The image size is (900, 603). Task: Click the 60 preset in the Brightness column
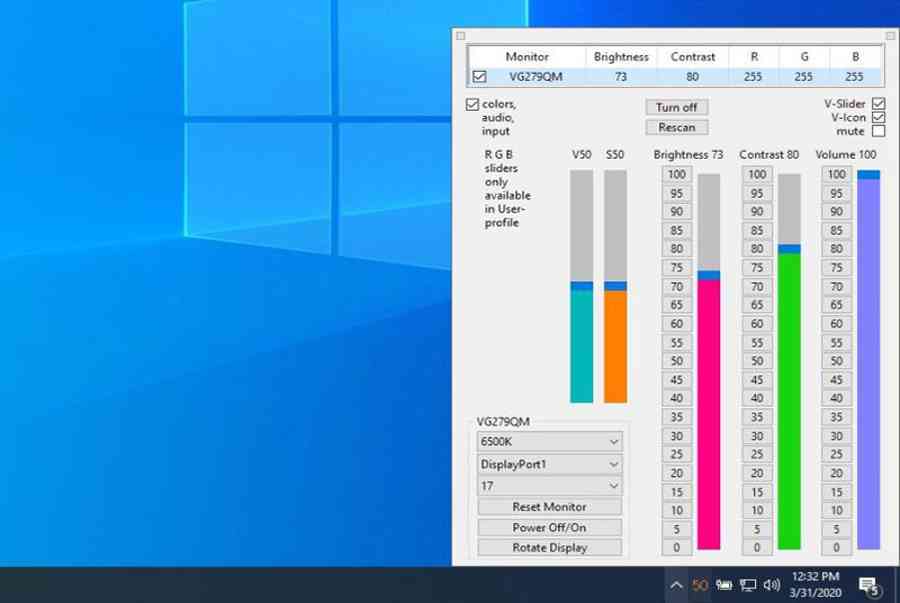pyautogui.click(x=677, y=324)
